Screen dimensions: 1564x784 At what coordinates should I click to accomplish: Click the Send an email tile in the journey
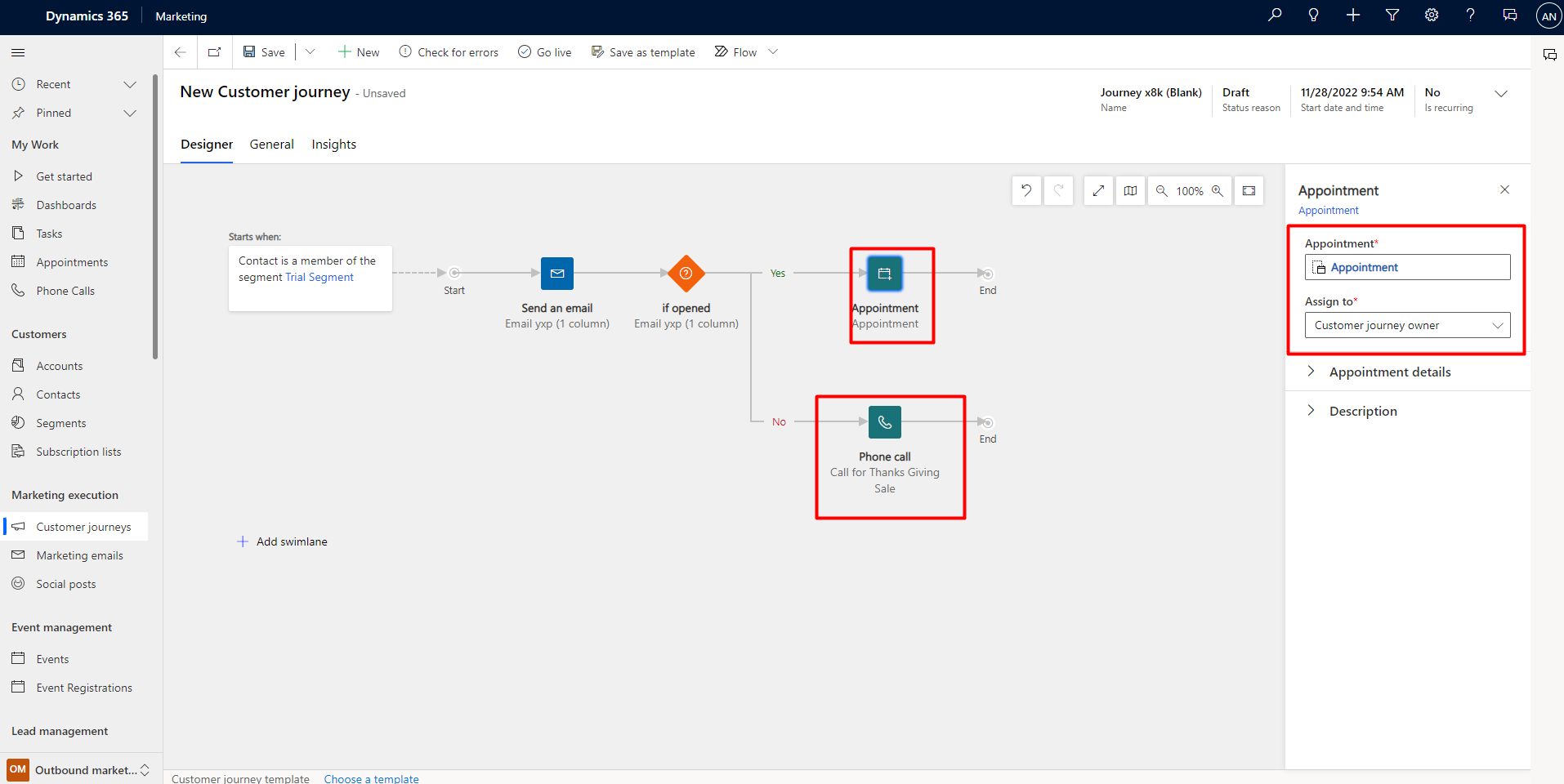pyautogui.click(x=556, y=274)
